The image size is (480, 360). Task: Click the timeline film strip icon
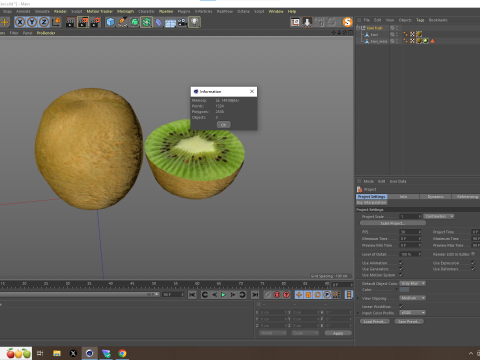click(349, 295)
